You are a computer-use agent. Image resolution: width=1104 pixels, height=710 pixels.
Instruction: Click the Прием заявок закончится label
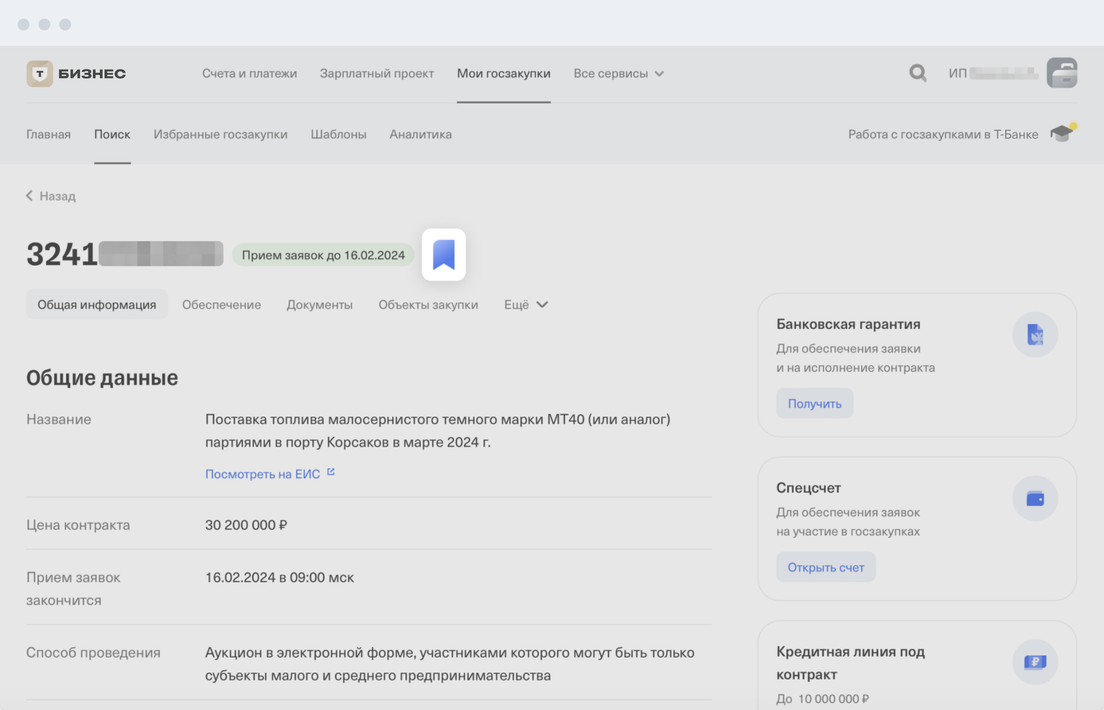[73, 589]
